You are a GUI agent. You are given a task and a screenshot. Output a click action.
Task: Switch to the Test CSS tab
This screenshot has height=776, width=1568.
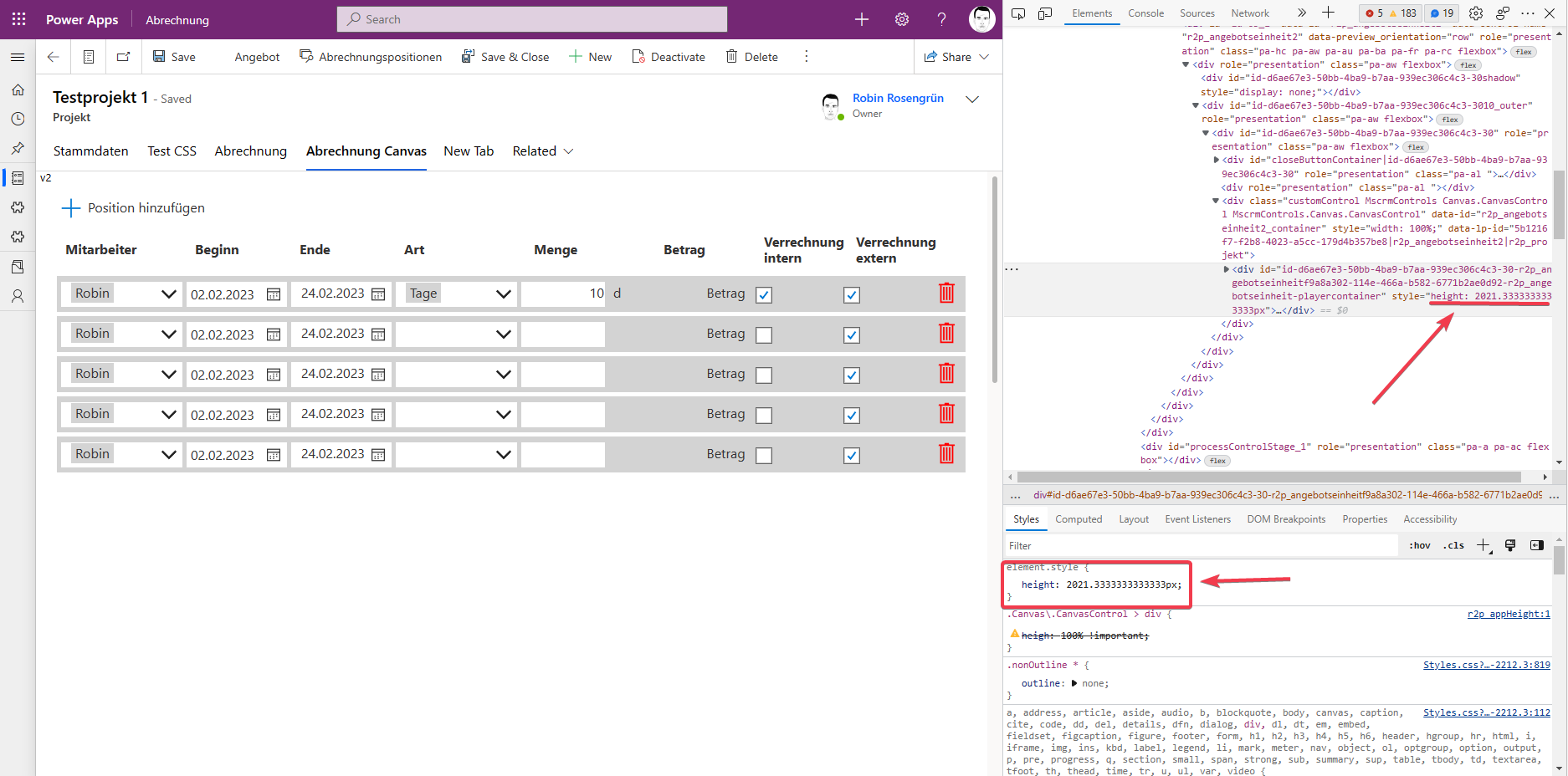coord(172,151)
